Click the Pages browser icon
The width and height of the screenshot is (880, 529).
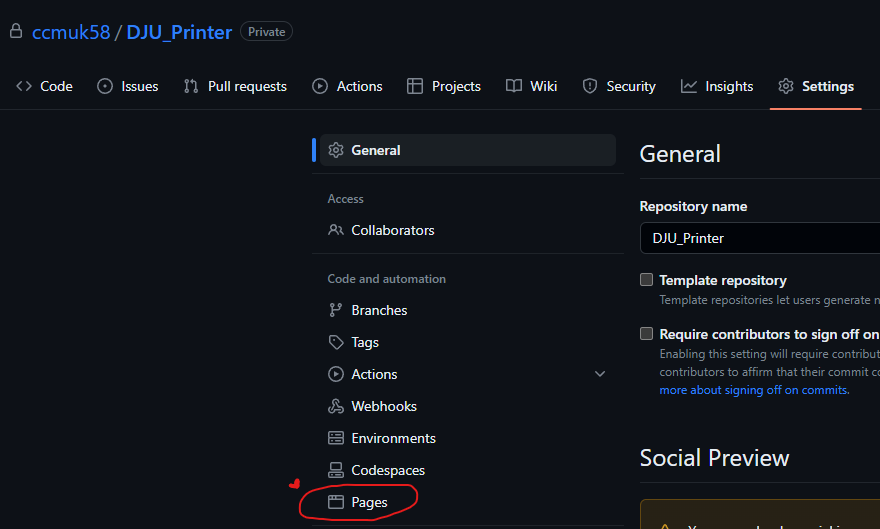coord(336,502)
